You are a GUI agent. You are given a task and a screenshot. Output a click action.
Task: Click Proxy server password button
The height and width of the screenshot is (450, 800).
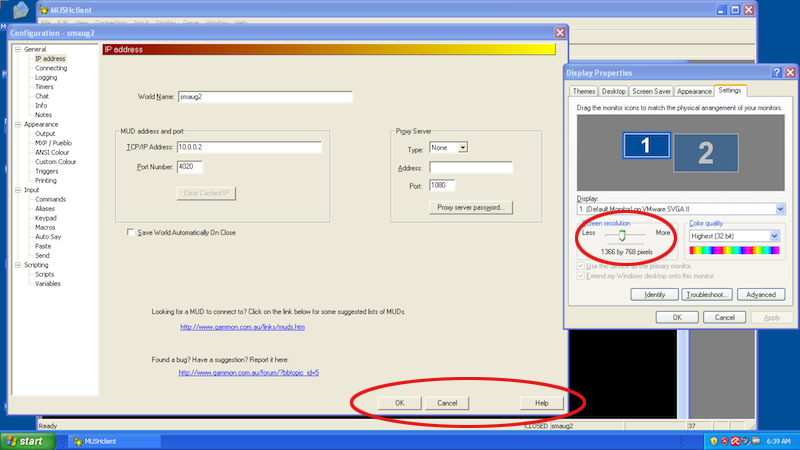coord(470,208)
